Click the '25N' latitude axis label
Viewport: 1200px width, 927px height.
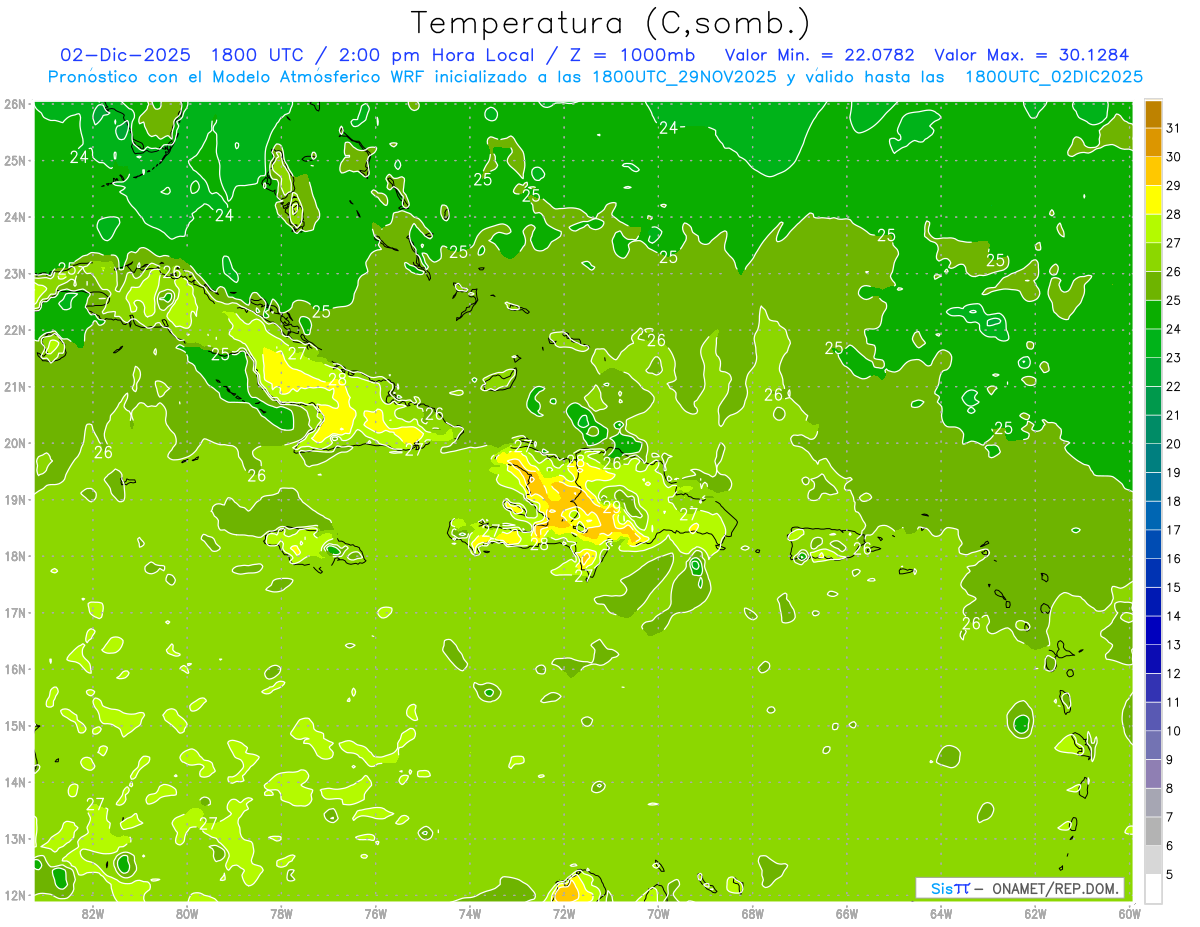[14, 160]
